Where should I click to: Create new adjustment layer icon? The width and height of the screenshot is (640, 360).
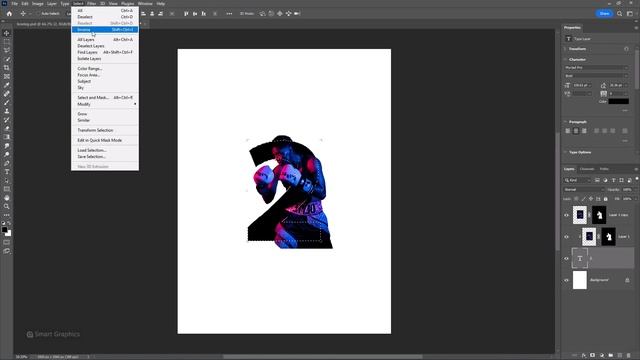coord(602,356)
